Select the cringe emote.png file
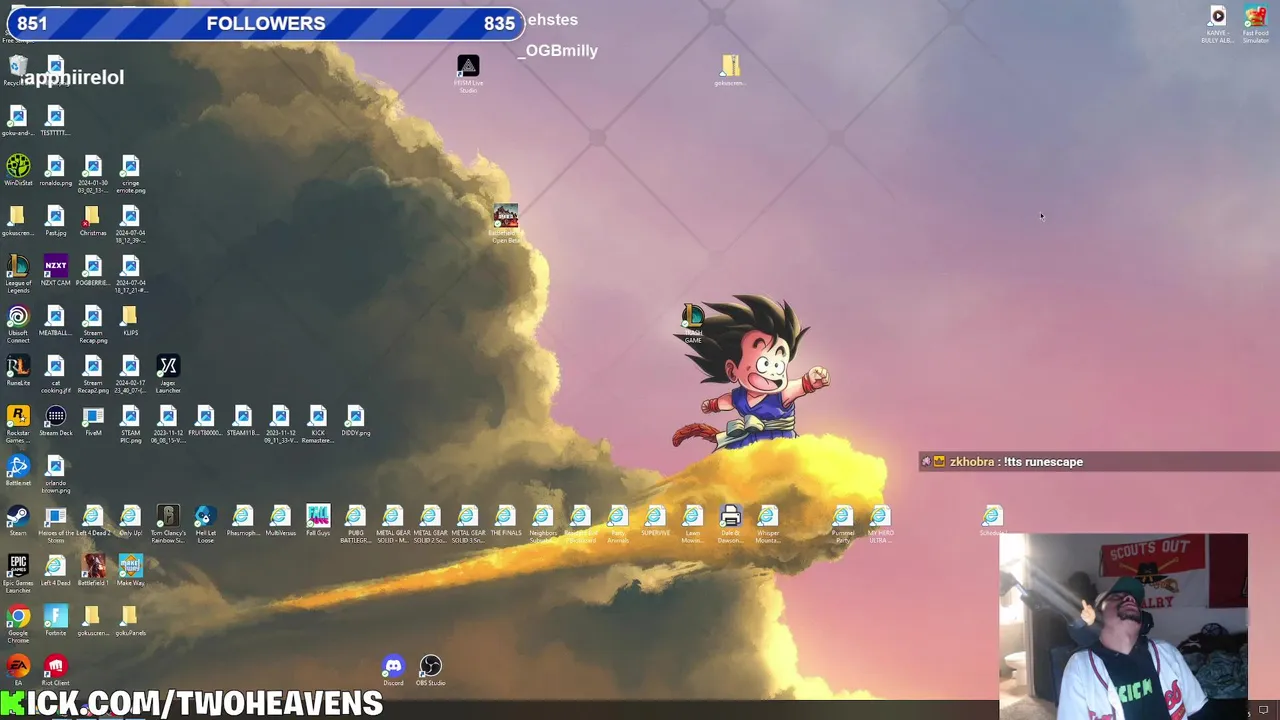 point(130,174)
